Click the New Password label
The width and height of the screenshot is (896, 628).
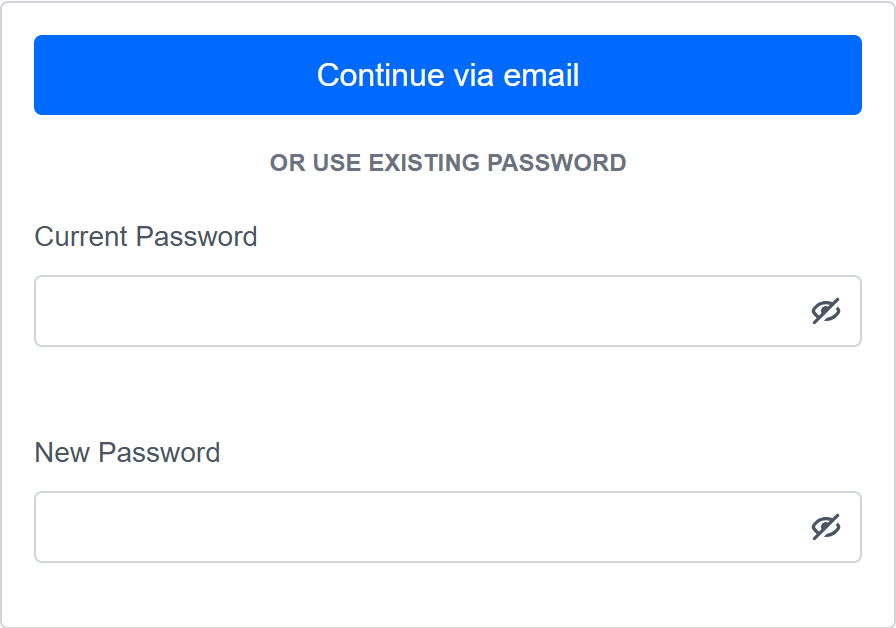(127, 452)
